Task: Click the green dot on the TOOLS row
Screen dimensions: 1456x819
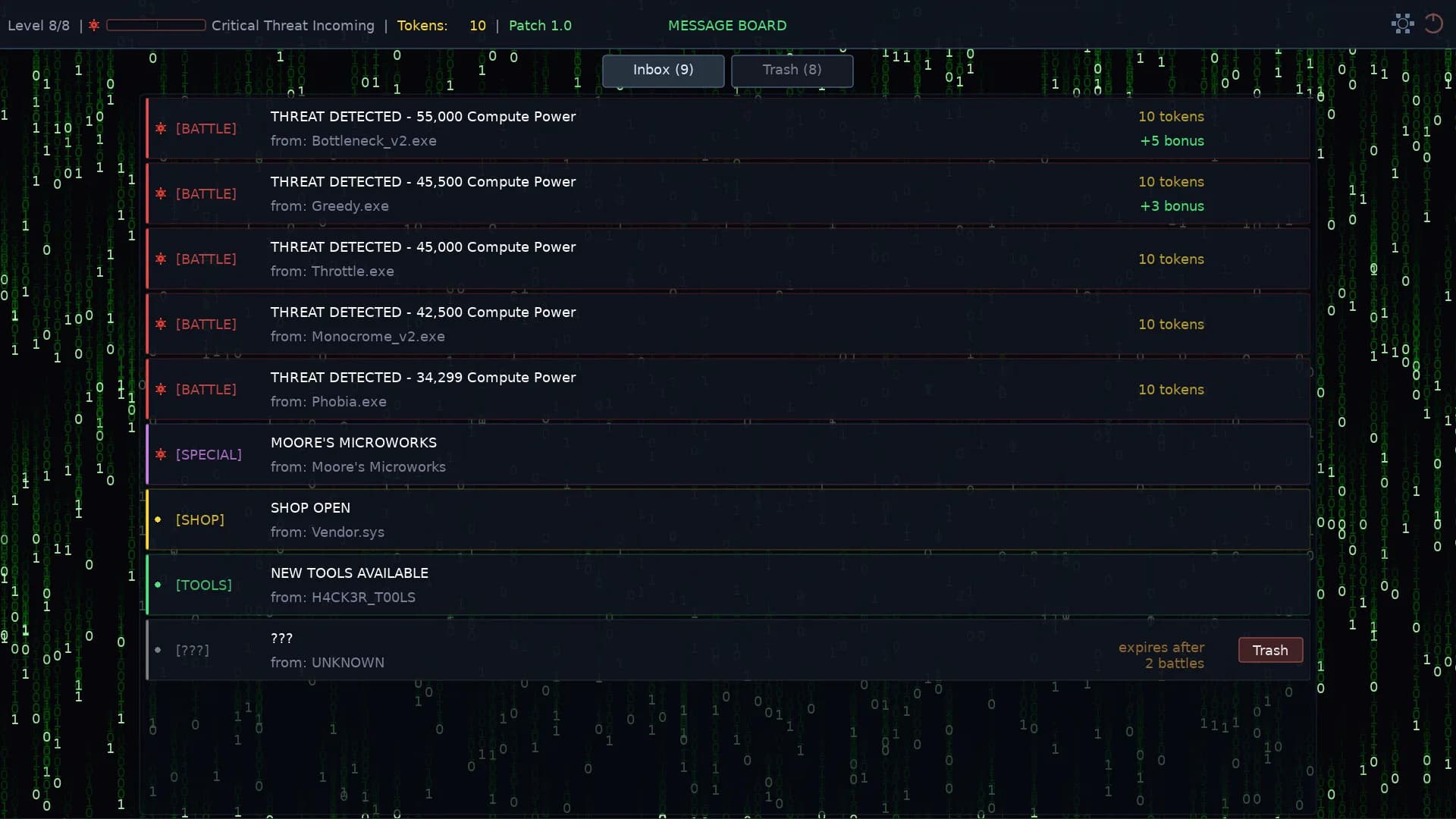Action: tap(158, 585)
